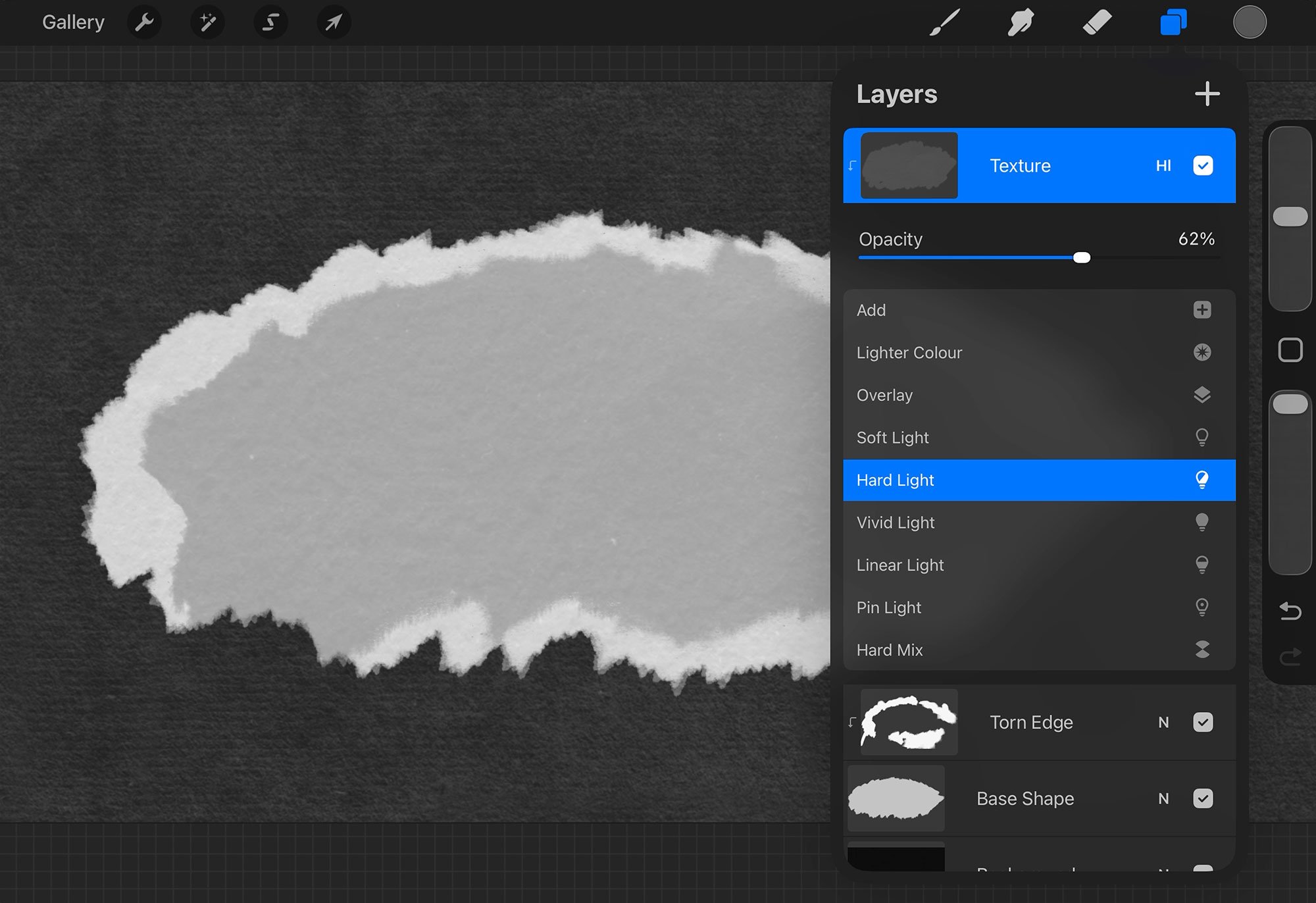Click the Linear Light bulb icon

(1202, 565)
